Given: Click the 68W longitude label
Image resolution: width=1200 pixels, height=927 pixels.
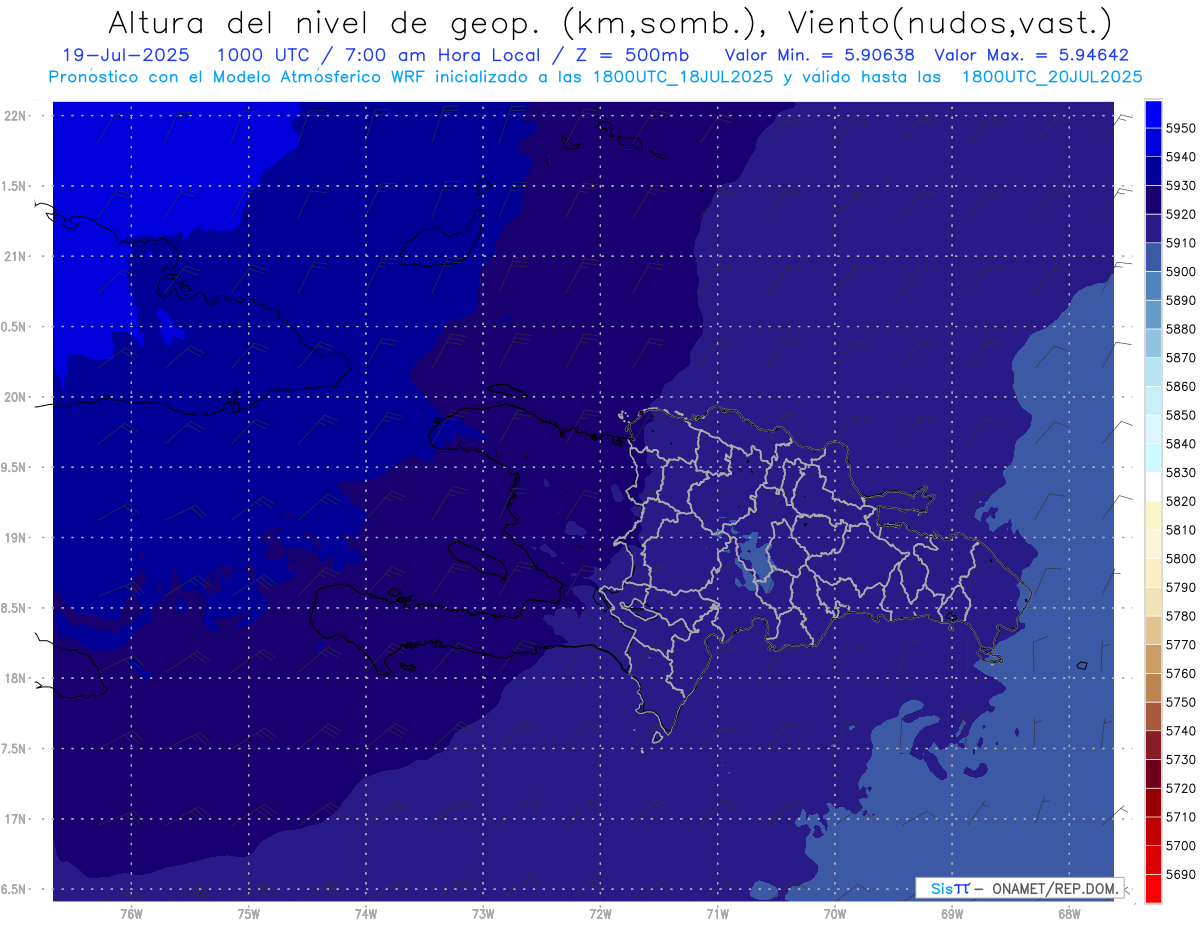Looking at the screenshot, I should [x=1069, y=914].
